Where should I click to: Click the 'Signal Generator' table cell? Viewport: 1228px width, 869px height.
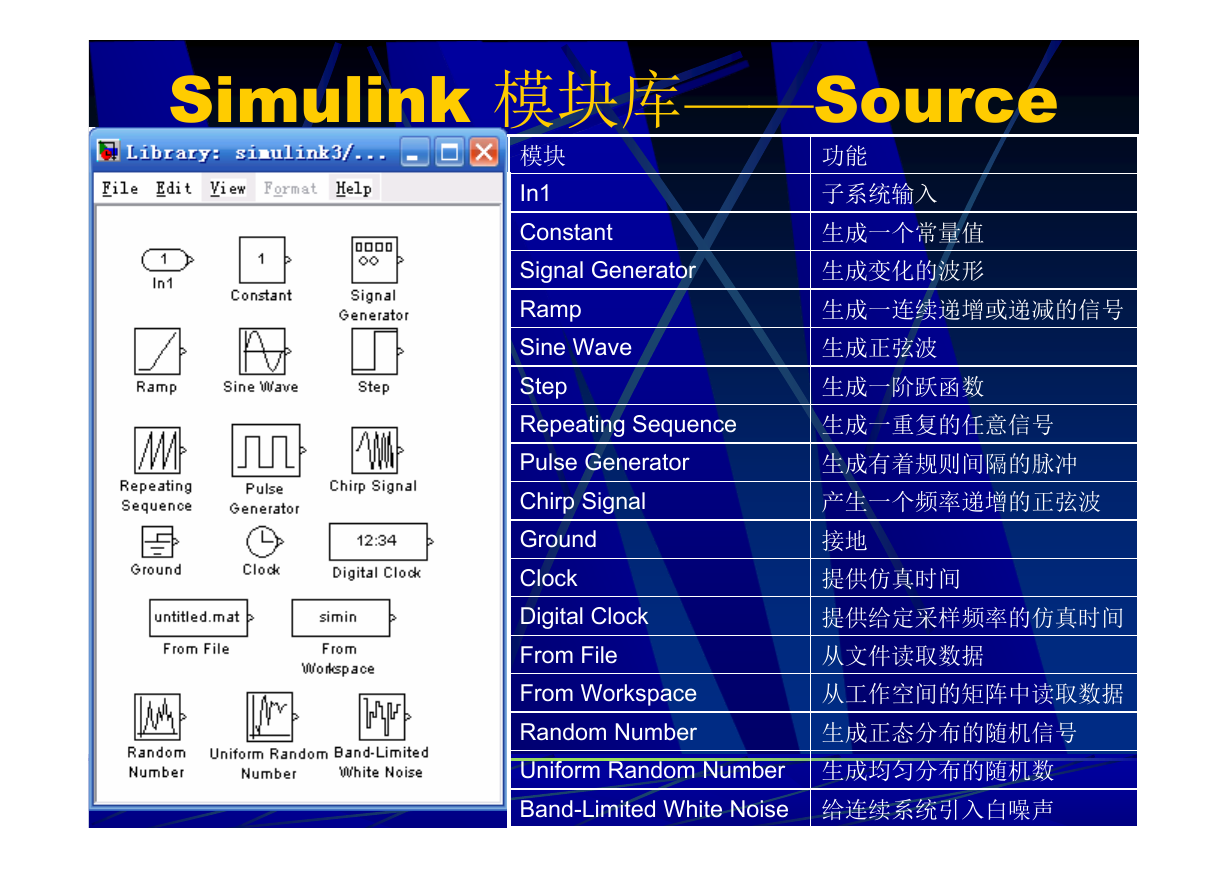click(660, 270)
